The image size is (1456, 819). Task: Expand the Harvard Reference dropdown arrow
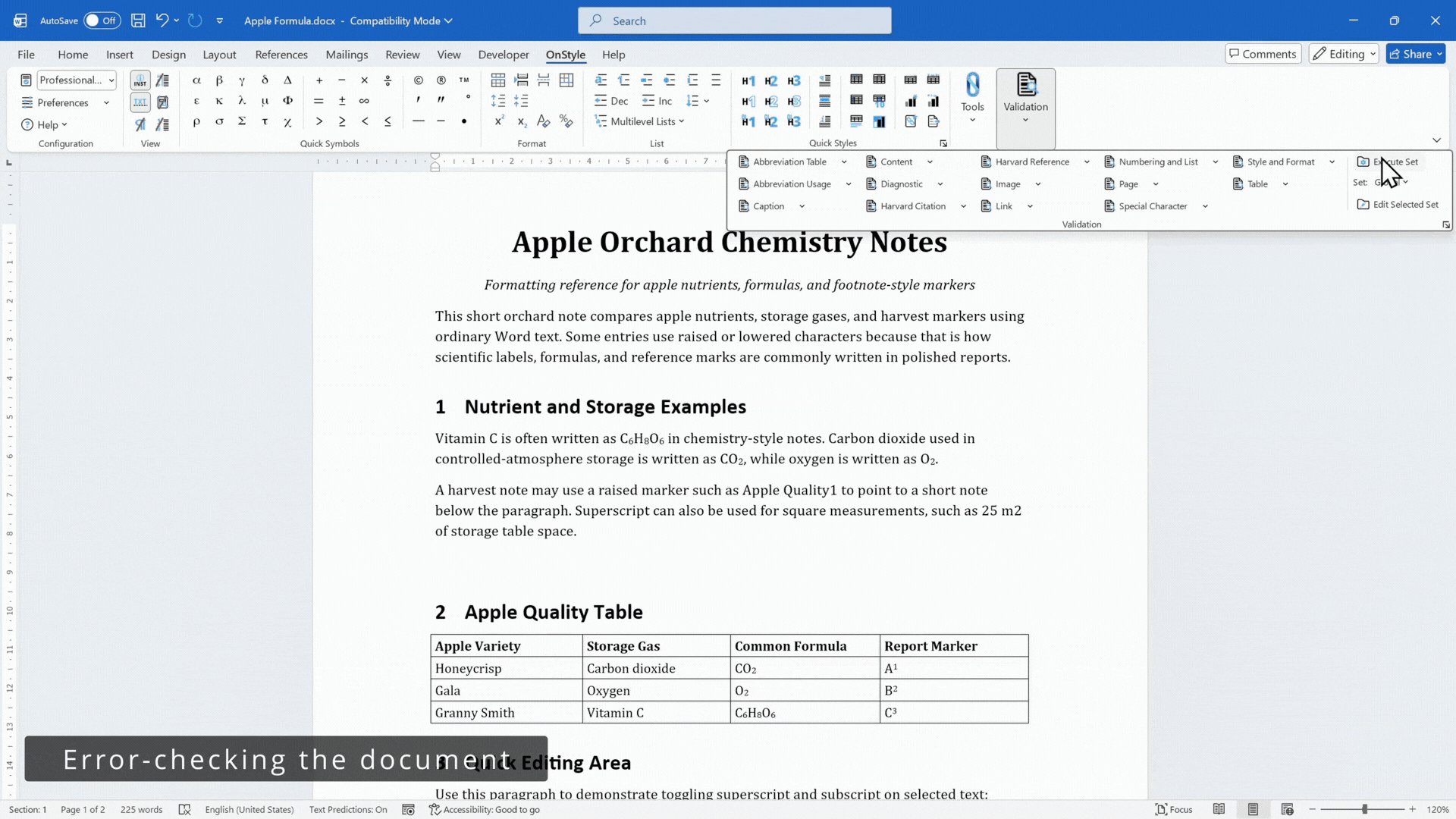1087,162
